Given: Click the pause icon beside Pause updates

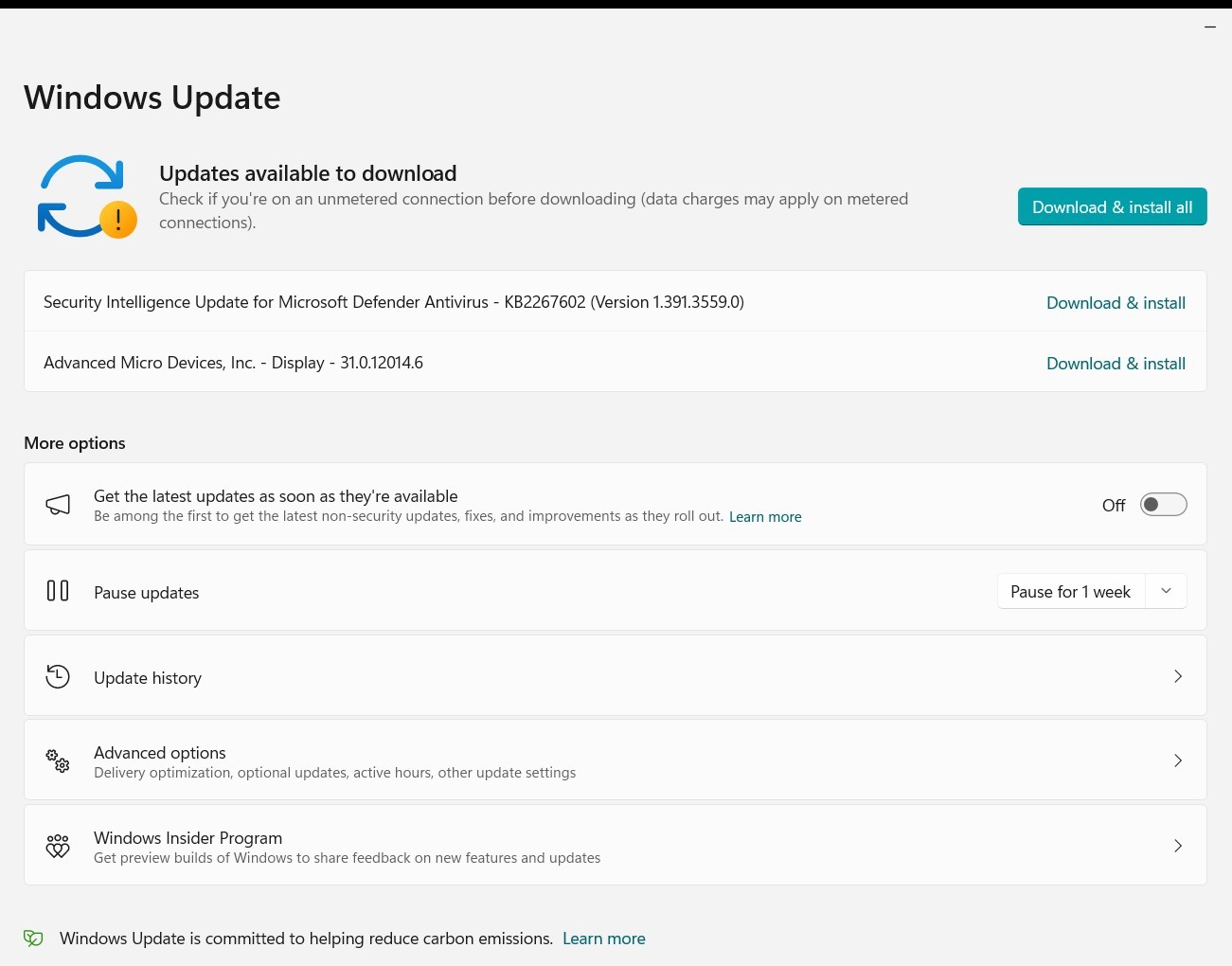Looking at the screenshot, I should pyautogui.click(x=58, y=591).
